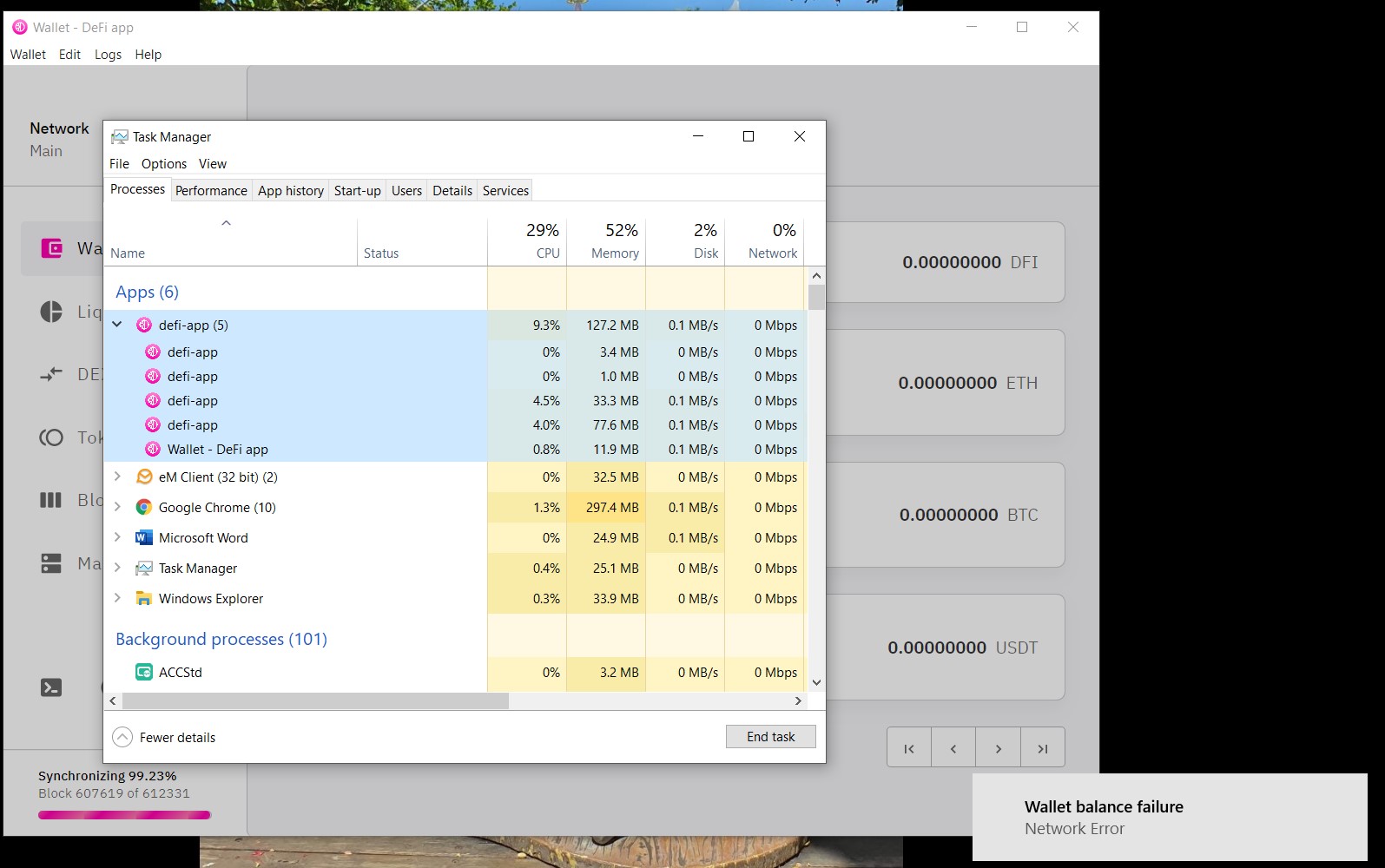This screenshot has width=1385, height=868.
Task: Open the Options menu in Task Manager
Action: (164, 164)
